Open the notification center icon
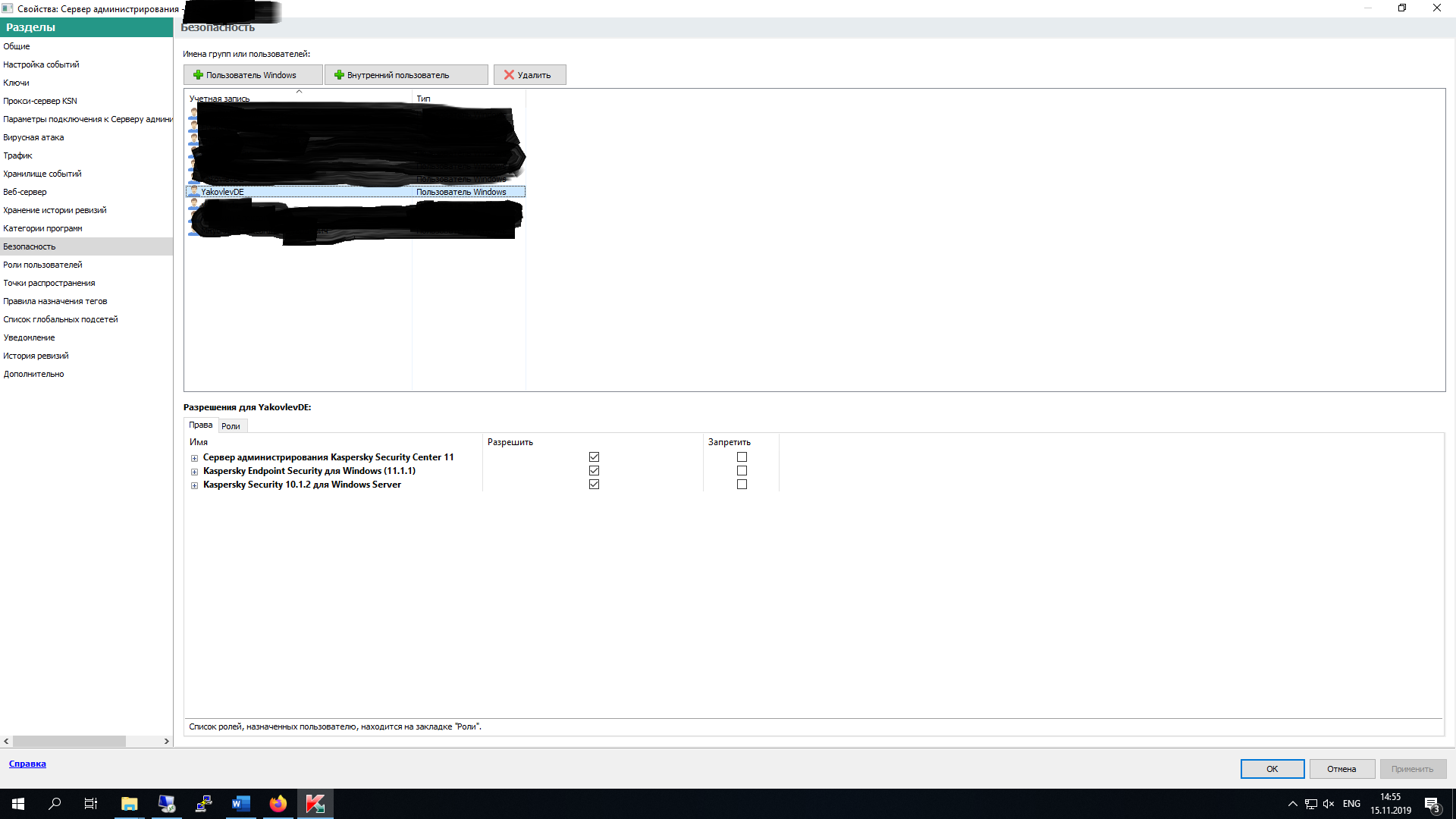This screenshot has height=819, width=1456. [1432, 804]
